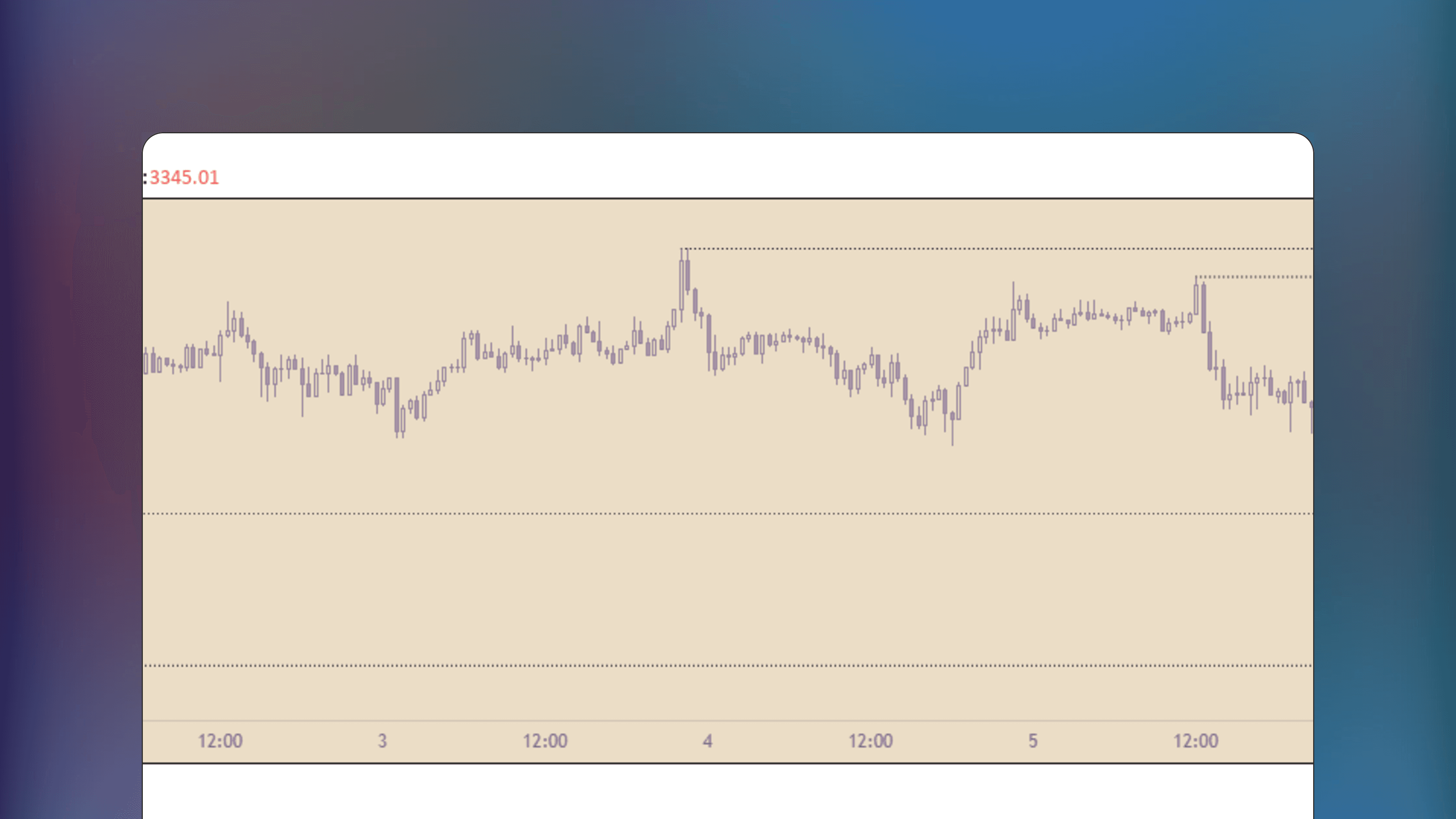Select the first 12:00 time axis label

[x=220, y=739]
